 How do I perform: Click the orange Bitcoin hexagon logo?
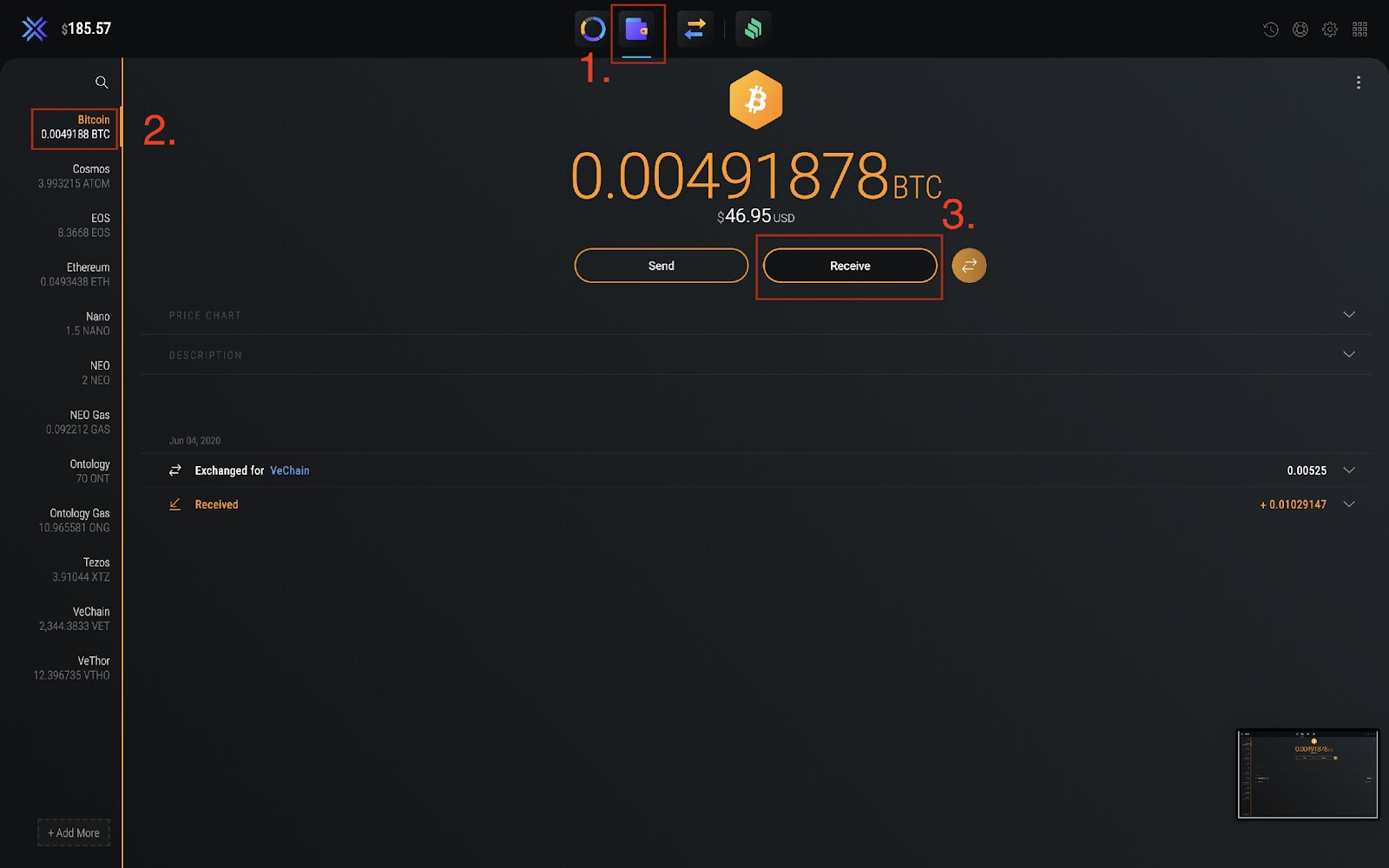(x=756, y=100)
